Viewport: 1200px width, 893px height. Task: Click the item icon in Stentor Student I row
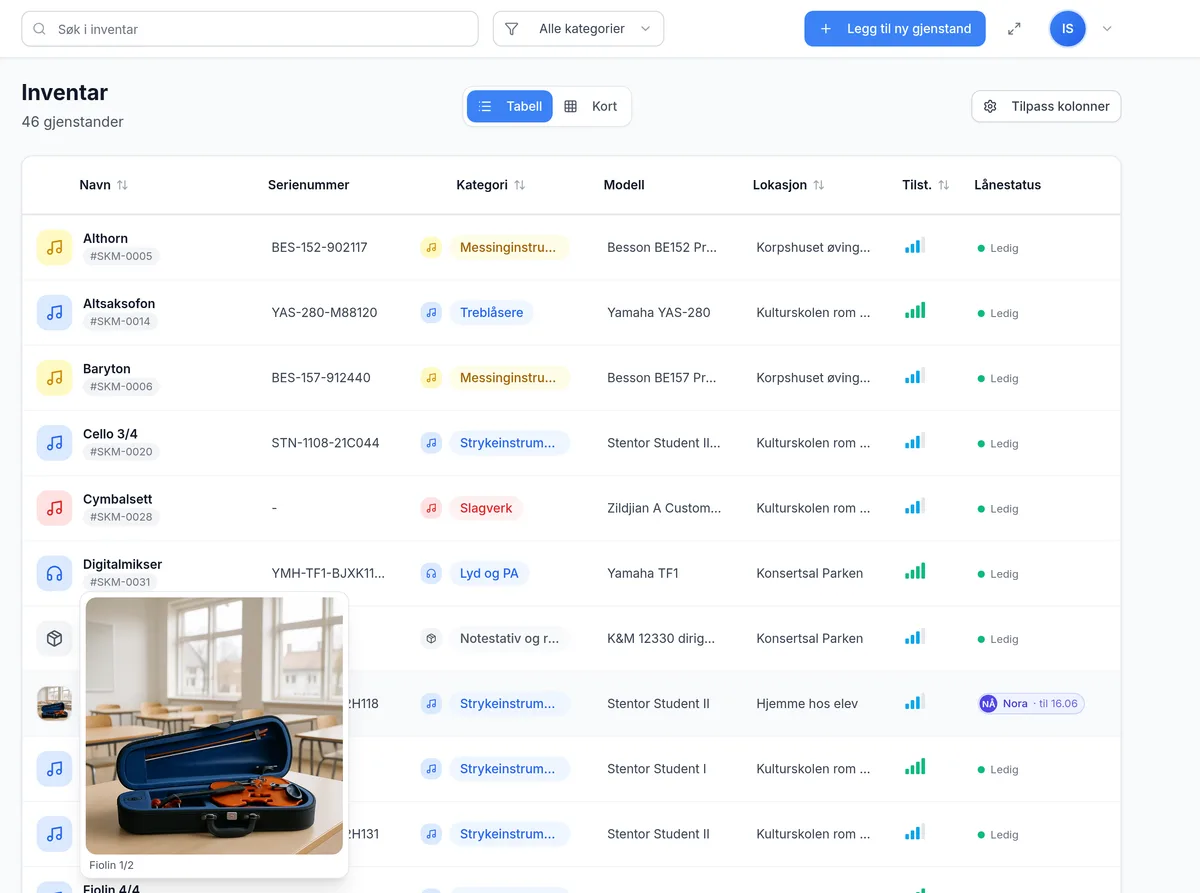pyautogui.click(x=54, y=768)
